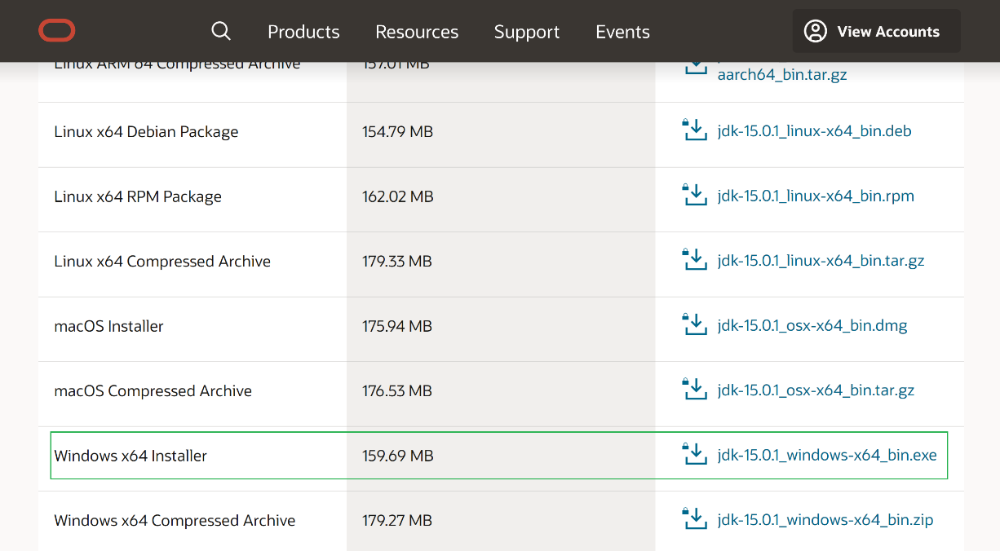The height and width of the screenshot is (551, 1000).
Task: Select the Windows x64 Compressed Archive text
Action: 175,520
